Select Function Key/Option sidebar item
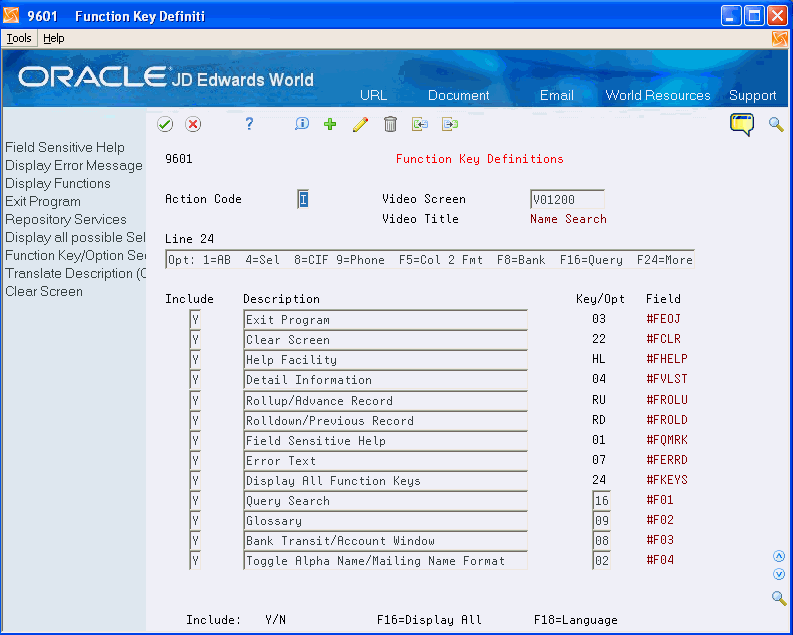This screenshot has width=793, height=635. click(x=75, y=256)
